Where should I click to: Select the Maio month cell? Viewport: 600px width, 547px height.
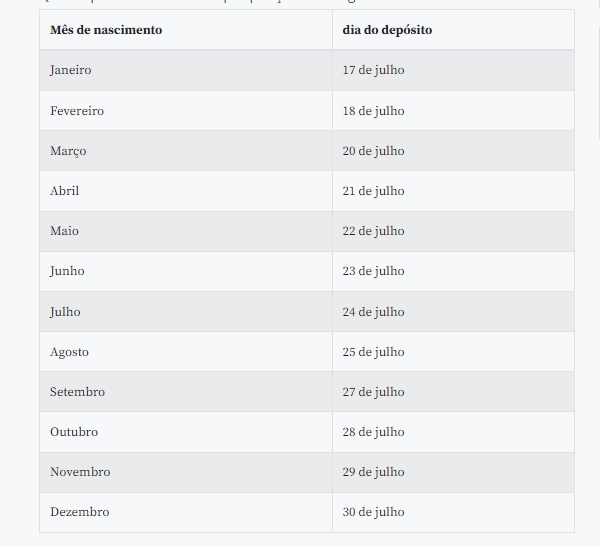click(65, 231)
